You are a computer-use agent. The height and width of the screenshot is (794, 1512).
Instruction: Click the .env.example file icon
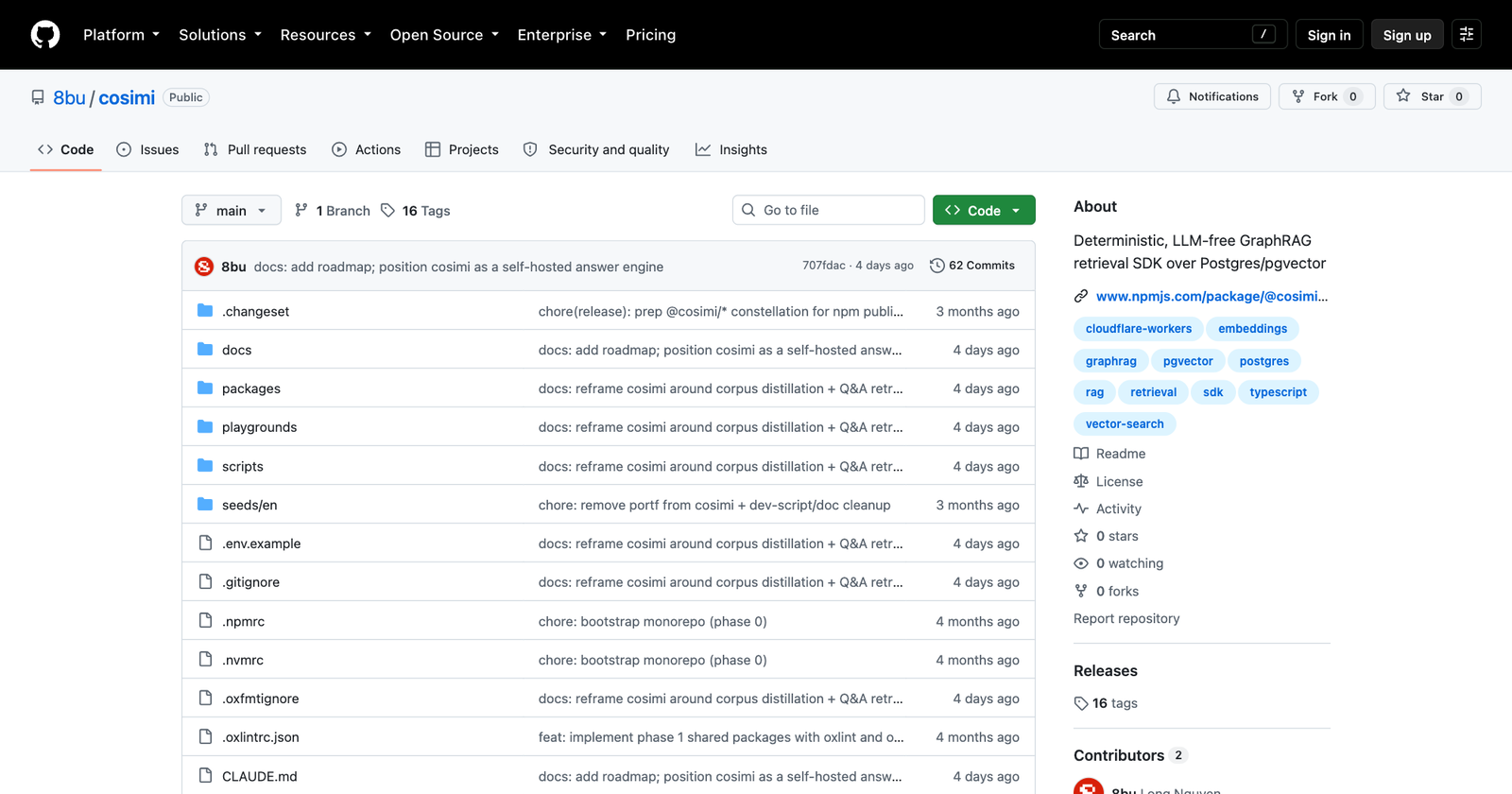tap(205, 544)
